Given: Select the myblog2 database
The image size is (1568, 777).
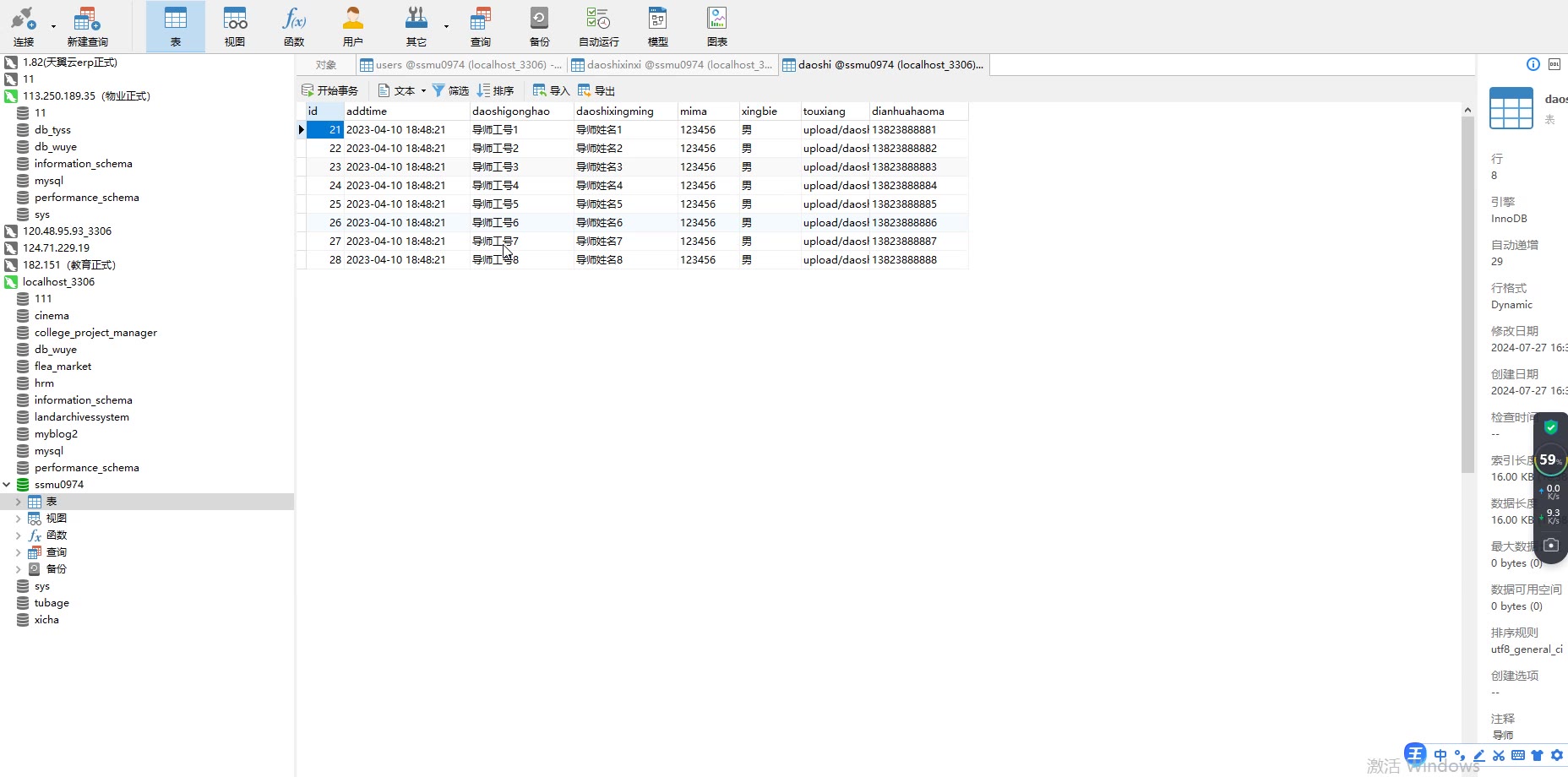Looking at the screenshot, I should coord(56,434).
